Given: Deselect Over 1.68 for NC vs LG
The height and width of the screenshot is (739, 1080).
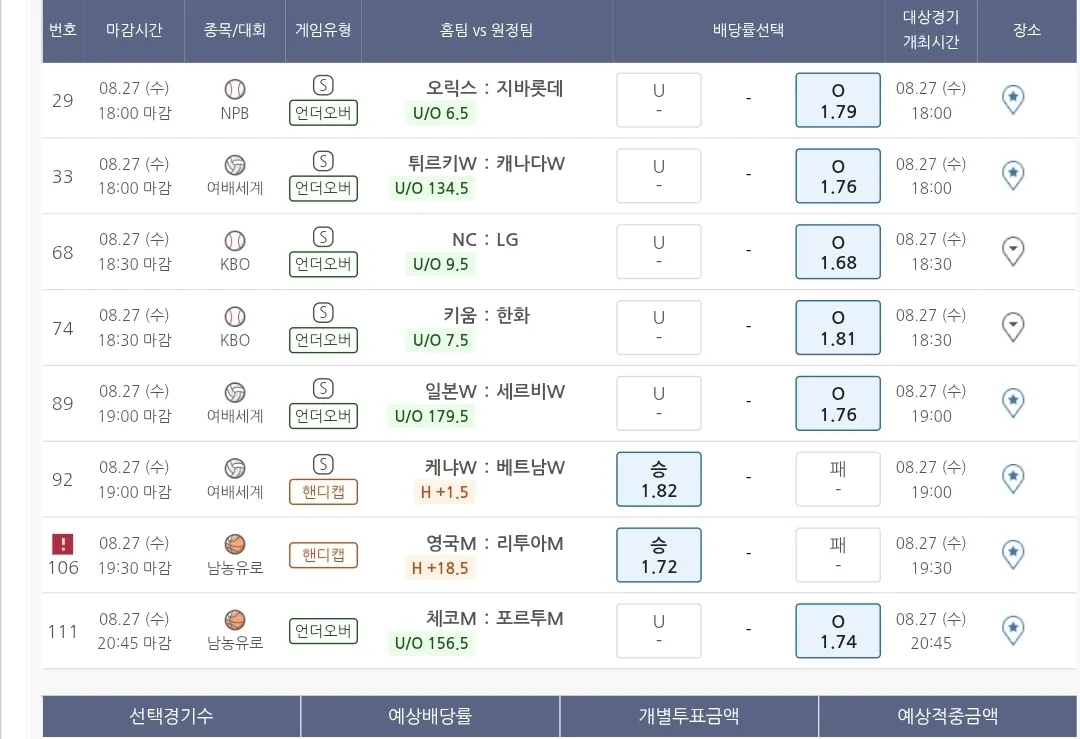Looking at the screenshot, I should 838,252.
